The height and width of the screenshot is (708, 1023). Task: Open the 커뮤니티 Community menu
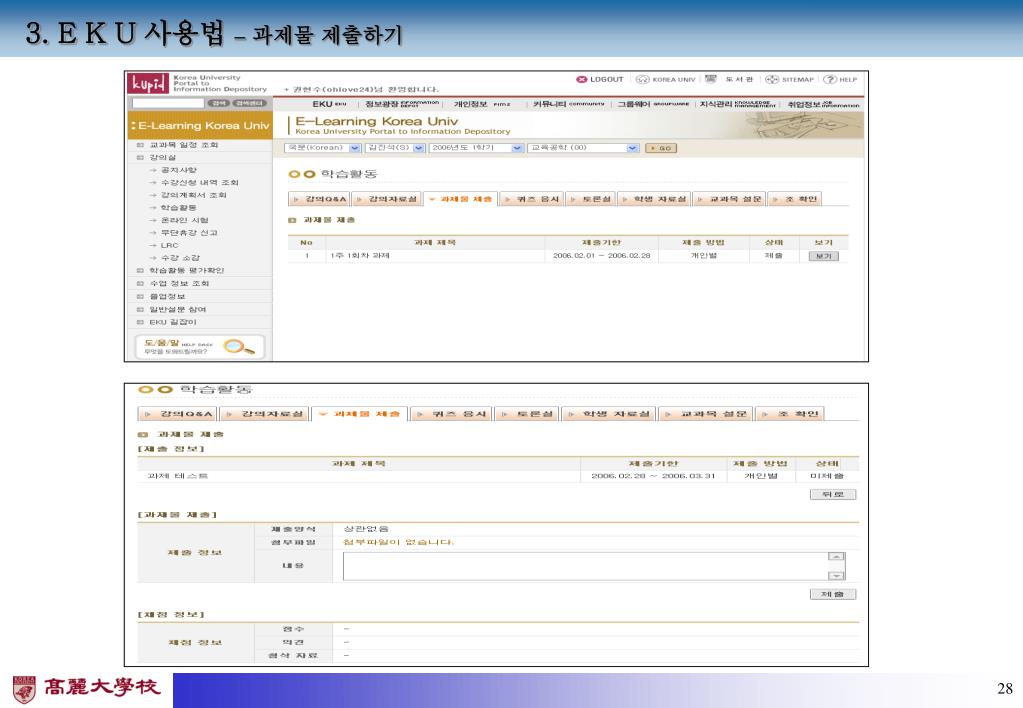[x=568, y=104]
